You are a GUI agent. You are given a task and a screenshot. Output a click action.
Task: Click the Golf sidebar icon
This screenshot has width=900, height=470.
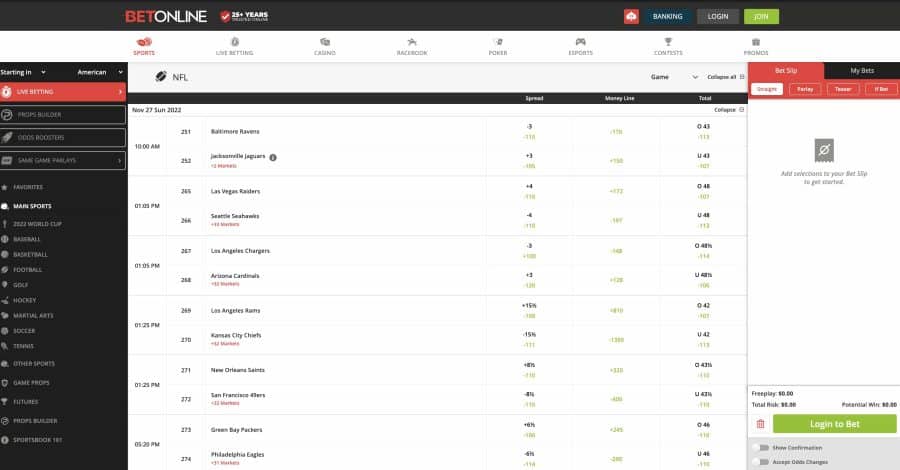[5, 285]
